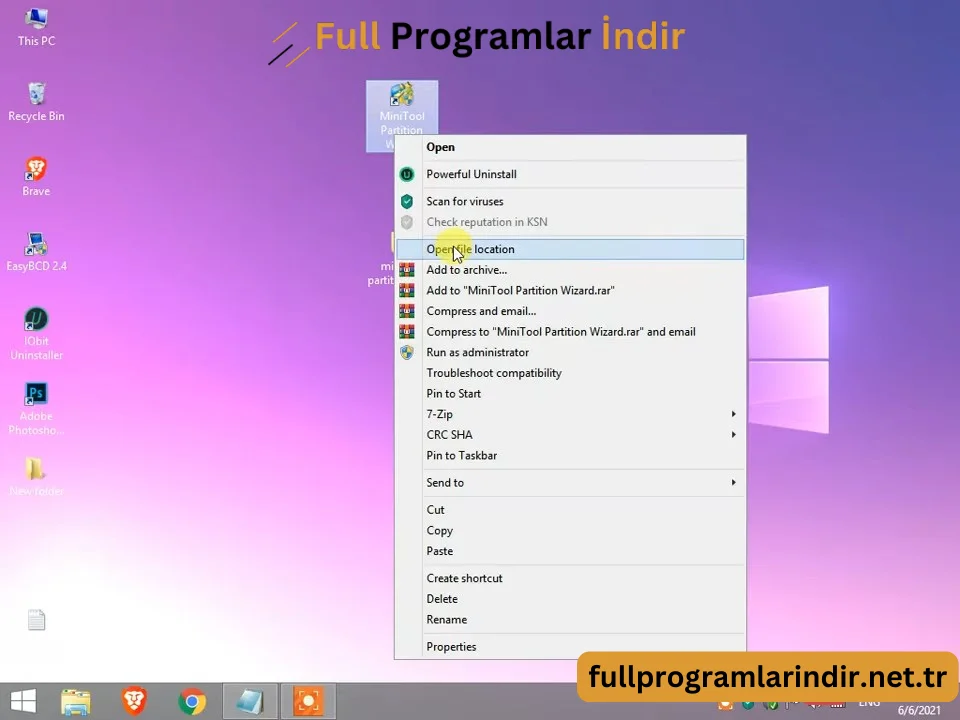Click the 6/6/2021 date in the taskbar
The width and height of the screenshot is (960, 720).
click(x=919, y=710)
